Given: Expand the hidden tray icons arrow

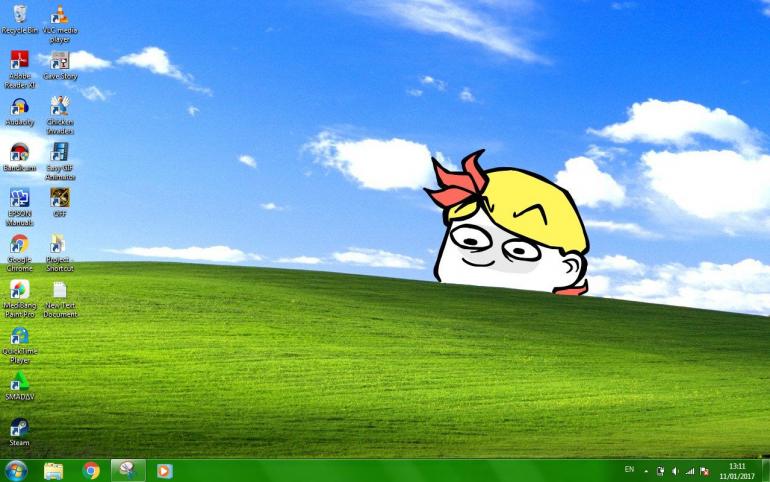Looking at the screenshot, I should pos(646,471).
